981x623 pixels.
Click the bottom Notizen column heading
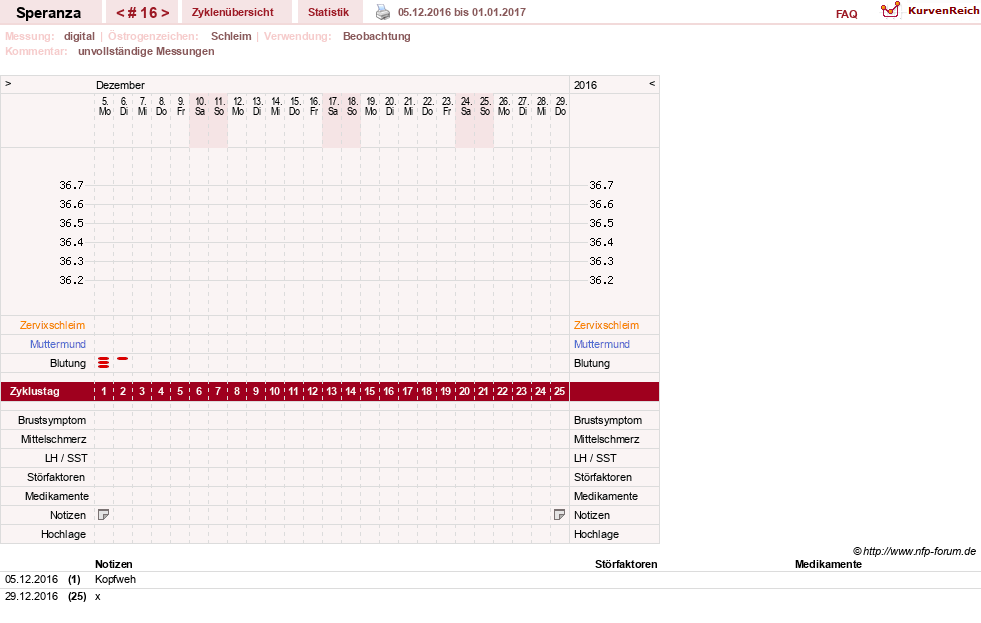click(x=114, y=564)
